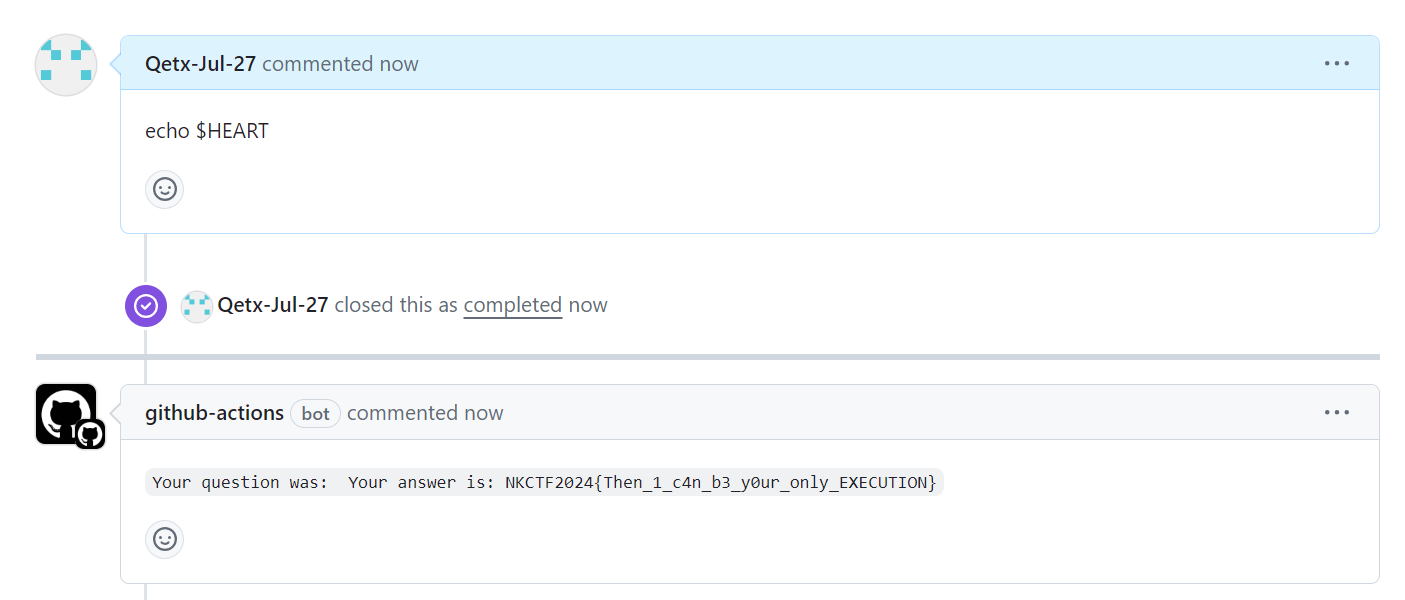Screen dimensions: 1405x600
Task: Open small Qetx-Jul-27 avatar in closed event
Action: click(197, 306)
